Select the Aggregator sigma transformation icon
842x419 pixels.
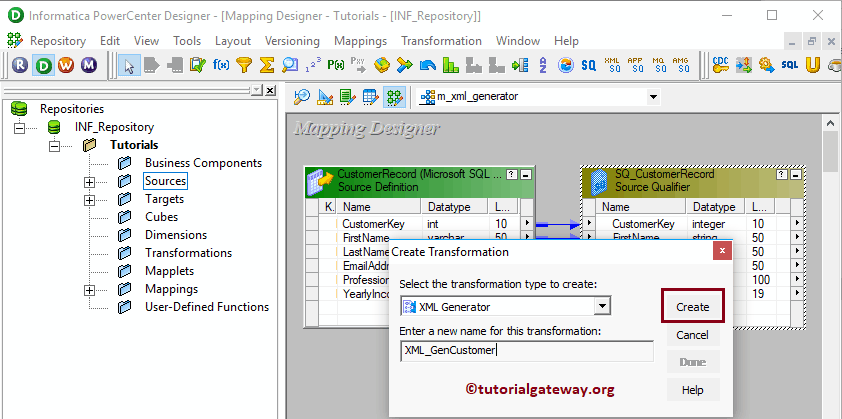coord(267,66)
